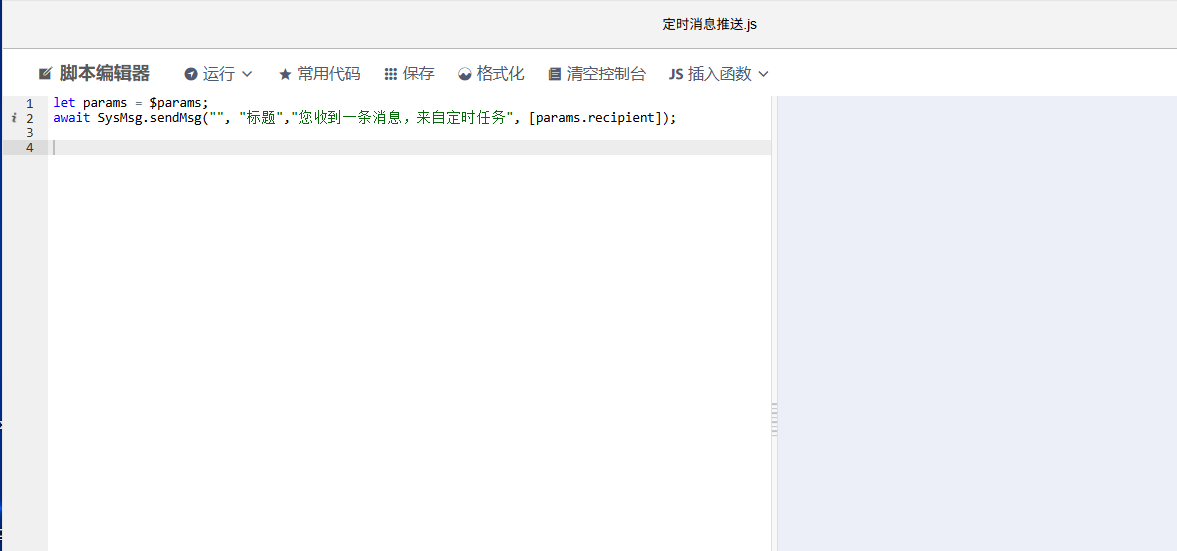Screen dimensions: 1177x551
Task: Select line number 2 in gutter
Action: (29, 118)
